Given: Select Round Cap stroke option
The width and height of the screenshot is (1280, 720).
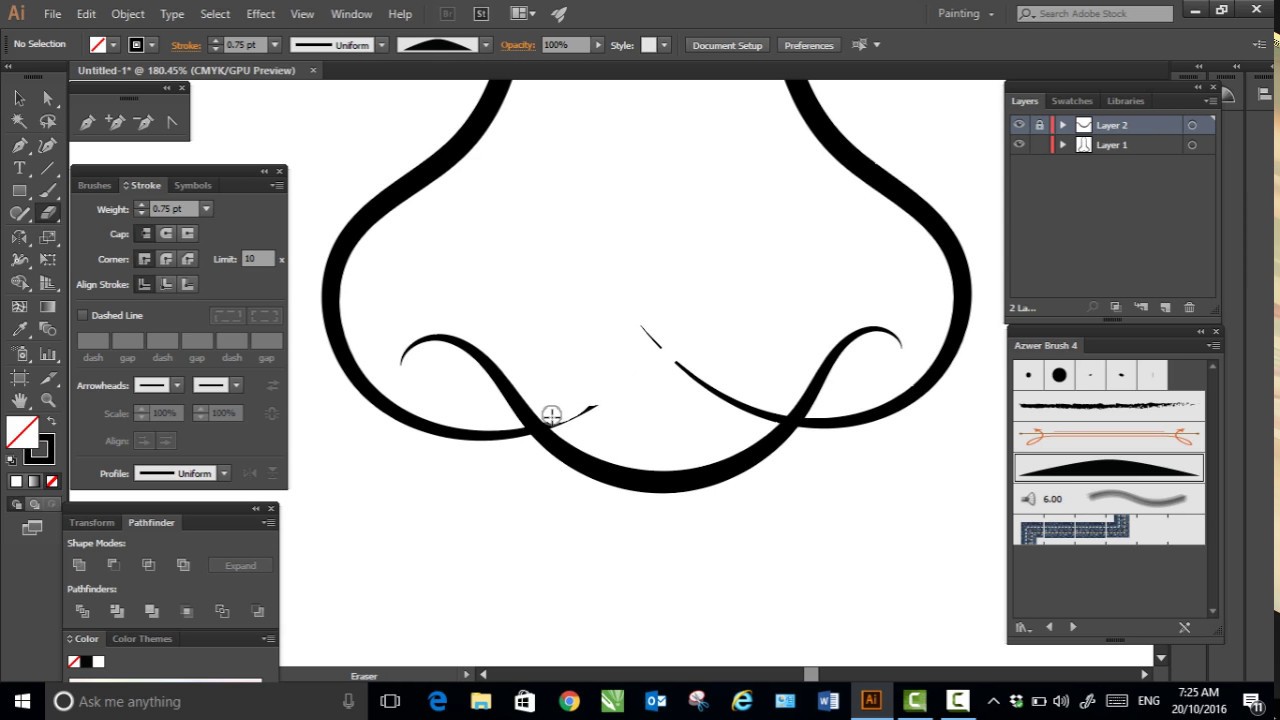Looking at the screenshot, I should pyautogui.click(x=166, y=233).
